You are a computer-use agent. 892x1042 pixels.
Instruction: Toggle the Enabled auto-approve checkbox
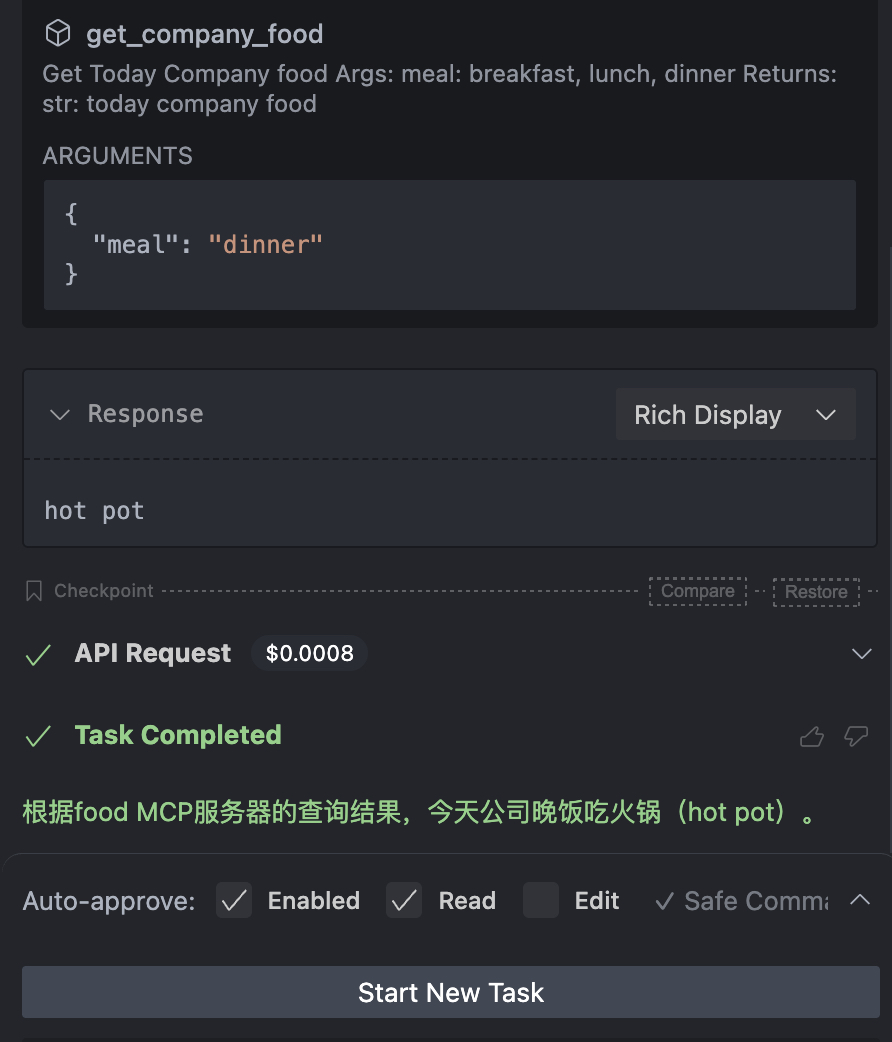pyautogui.click(x=234, y=900)
